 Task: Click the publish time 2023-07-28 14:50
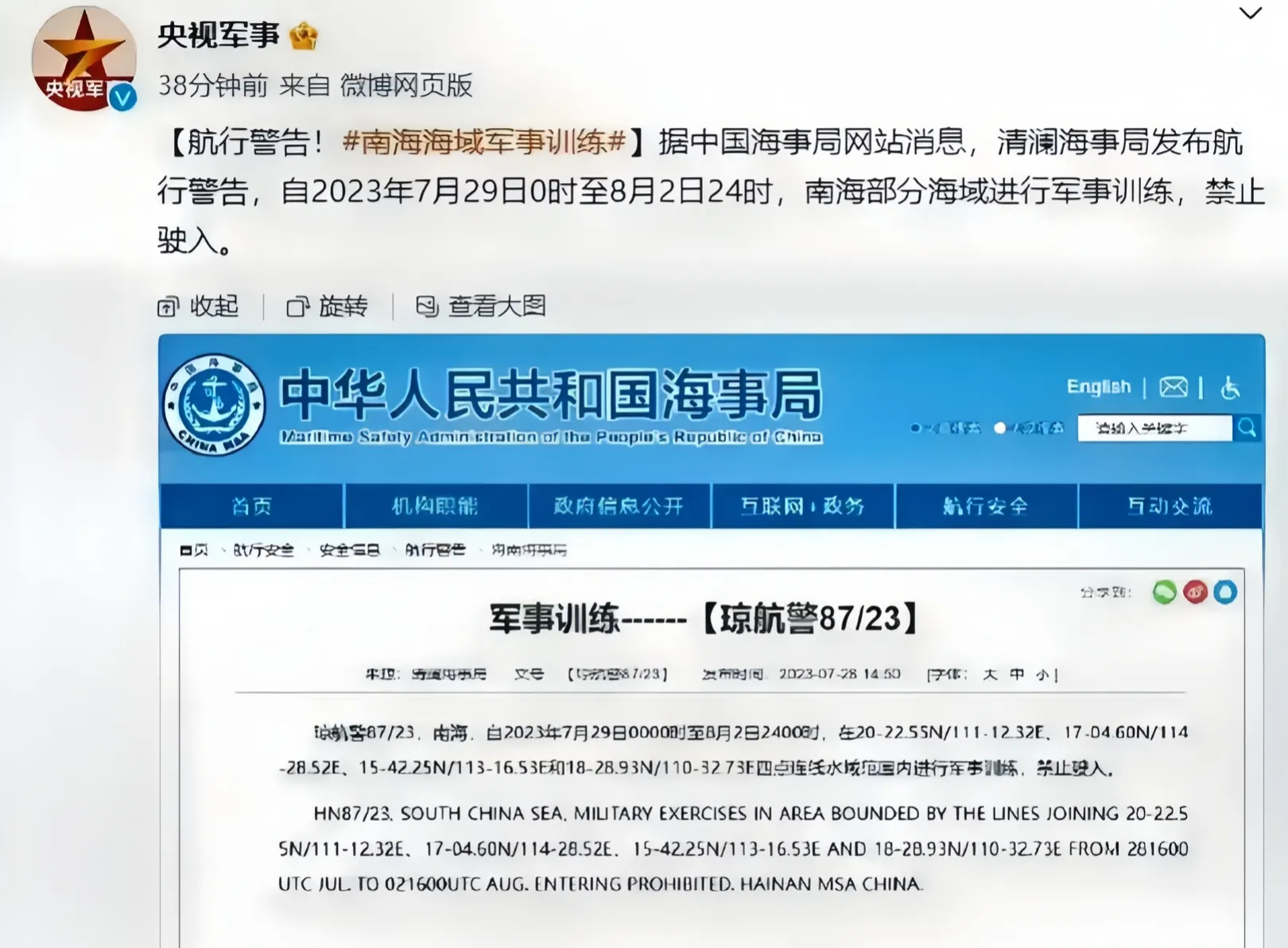click(x=840, y=674)
